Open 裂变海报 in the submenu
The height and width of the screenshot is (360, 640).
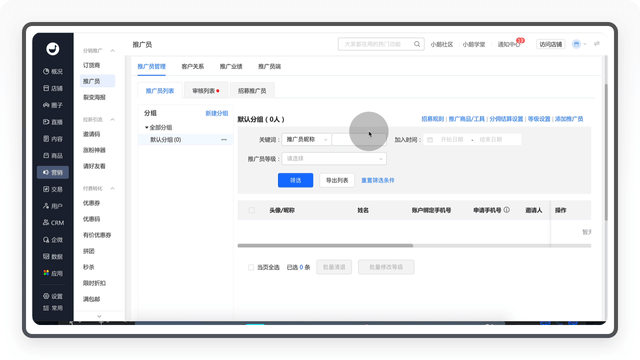(95, 97)
